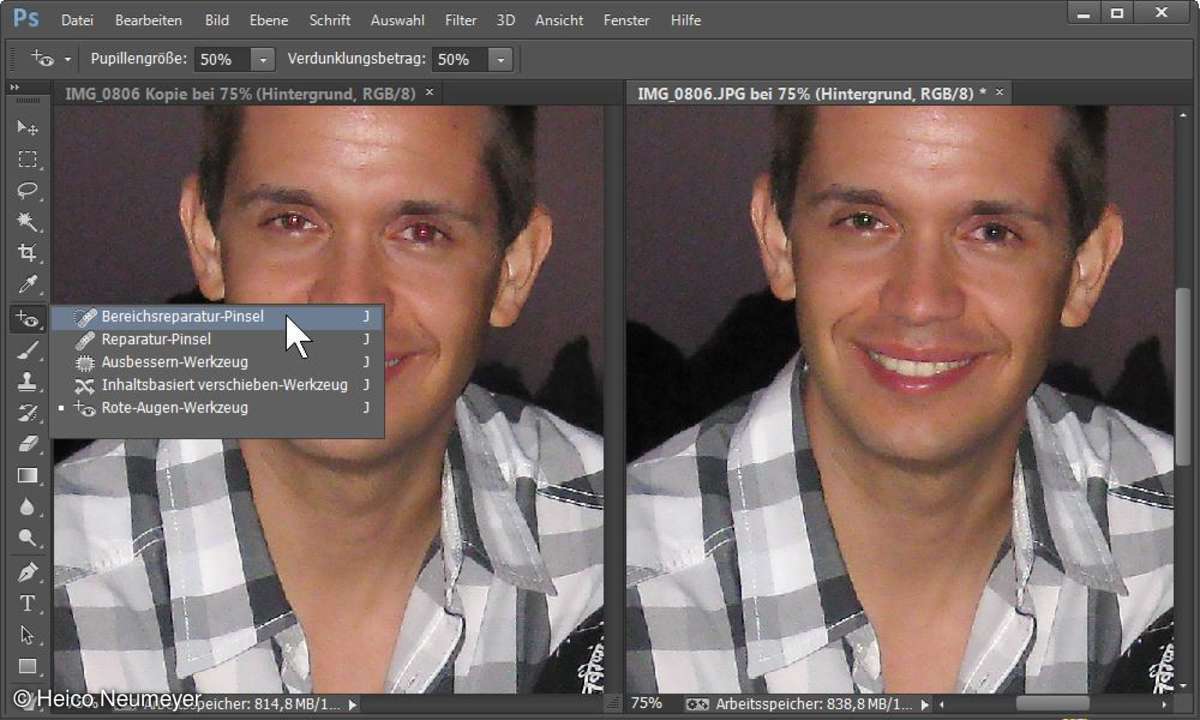The width and height of the screenshot is (1200, 720).
Task: Select the History Brush tool
Action: [x=28, y=412]
